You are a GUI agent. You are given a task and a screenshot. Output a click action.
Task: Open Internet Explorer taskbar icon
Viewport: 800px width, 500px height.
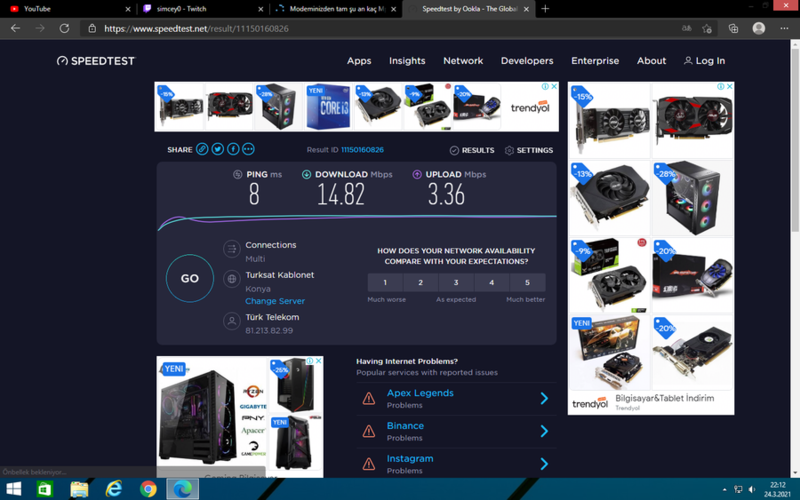coord(113,489)
